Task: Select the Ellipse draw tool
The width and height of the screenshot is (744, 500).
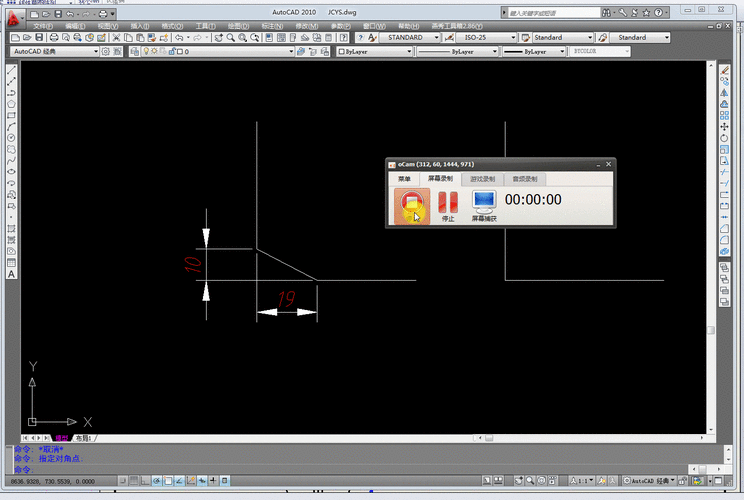Action: click(11, 172)
